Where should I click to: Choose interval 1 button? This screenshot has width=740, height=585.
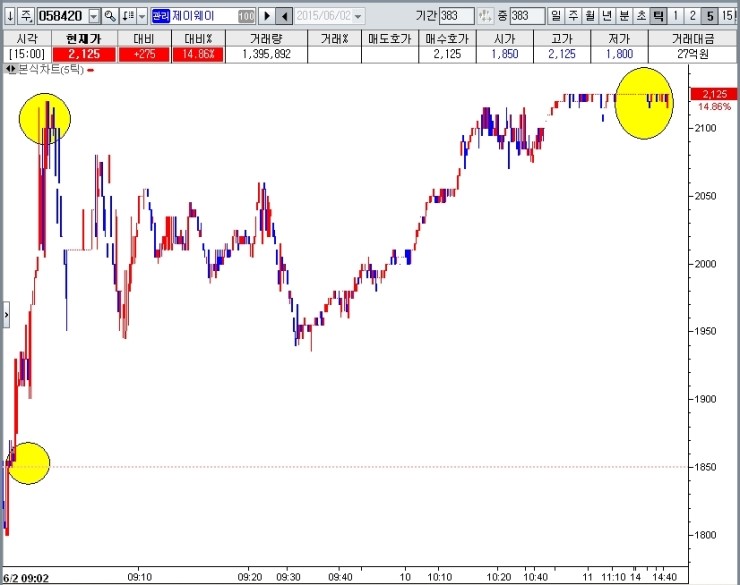(x=676, y=16)
